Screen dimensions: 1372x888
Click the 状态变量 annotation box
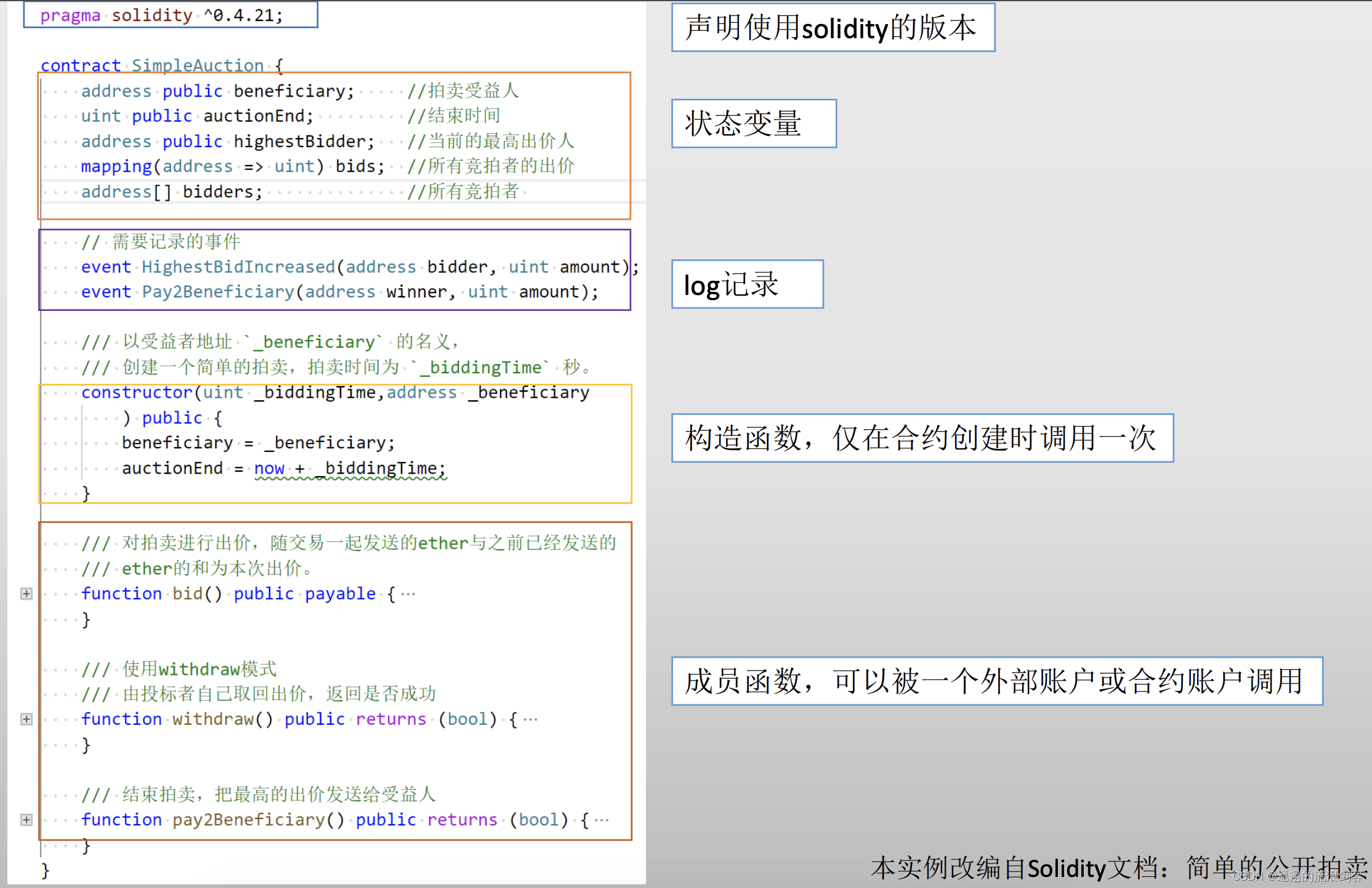(753, 124)
